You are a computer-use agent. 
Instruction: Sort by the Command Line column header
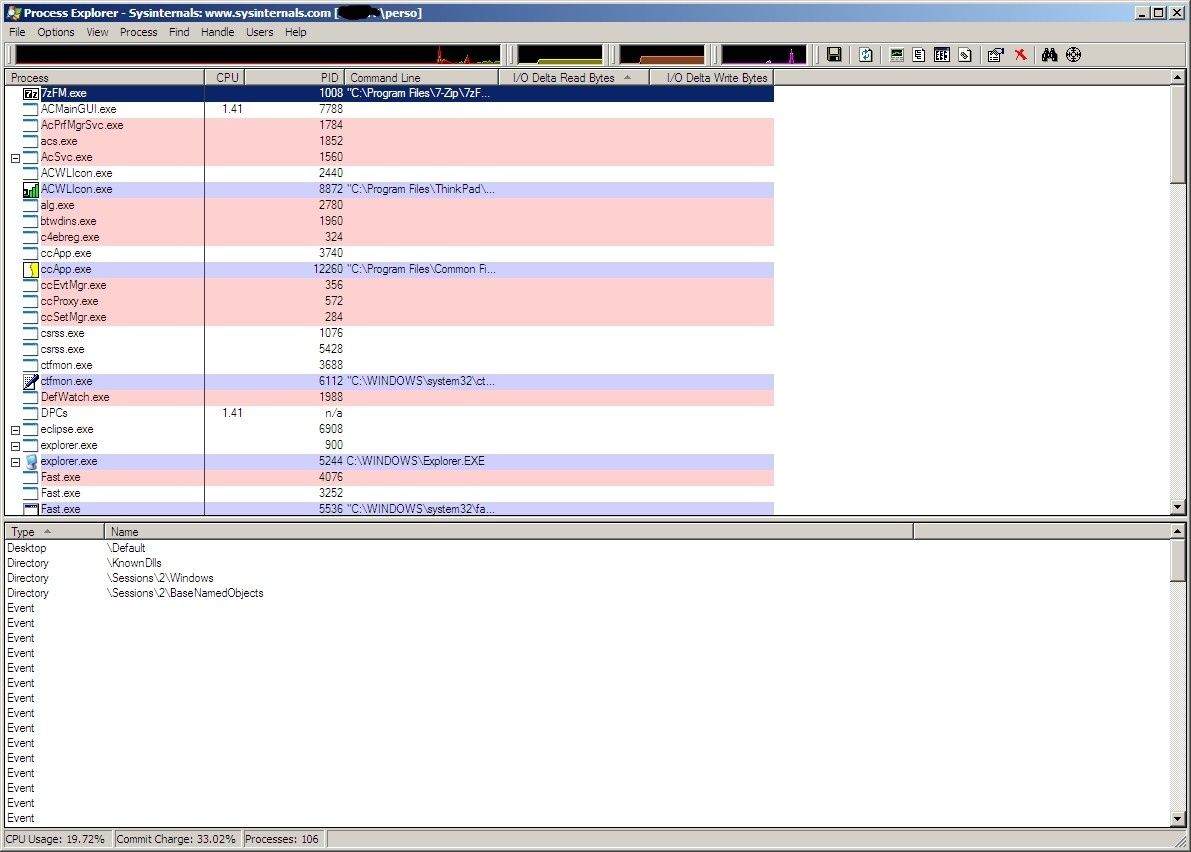coord(422,77)
